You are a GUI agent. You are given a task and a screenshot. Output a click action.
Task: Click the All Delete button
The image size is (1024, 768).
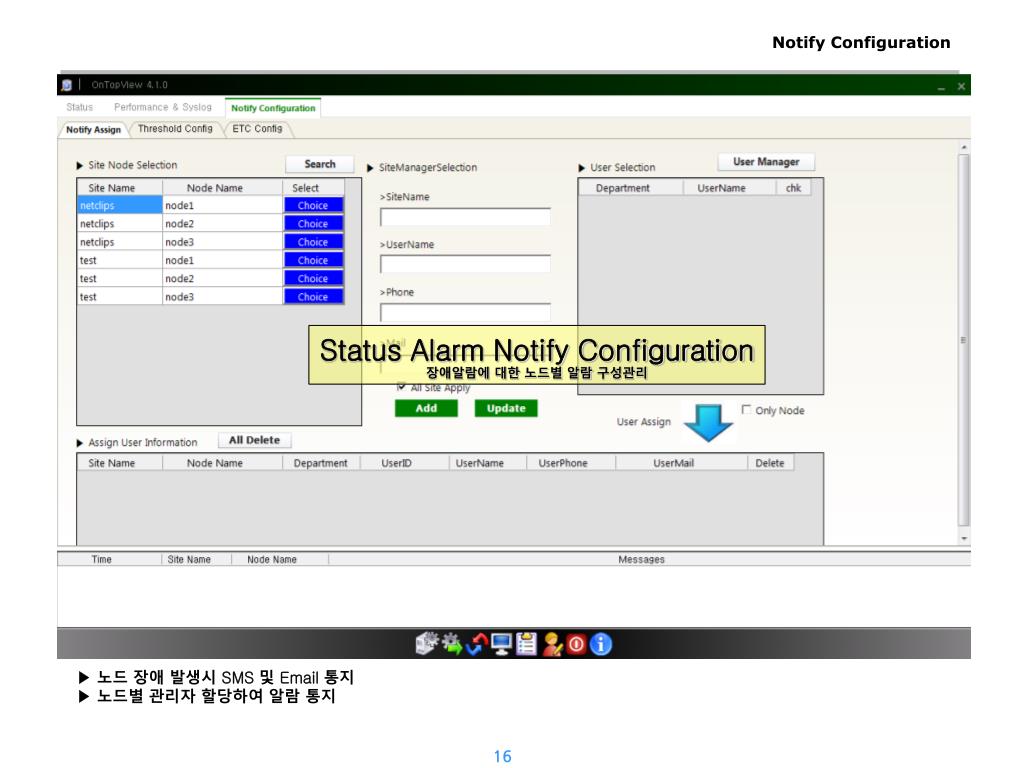coord(254,440)
